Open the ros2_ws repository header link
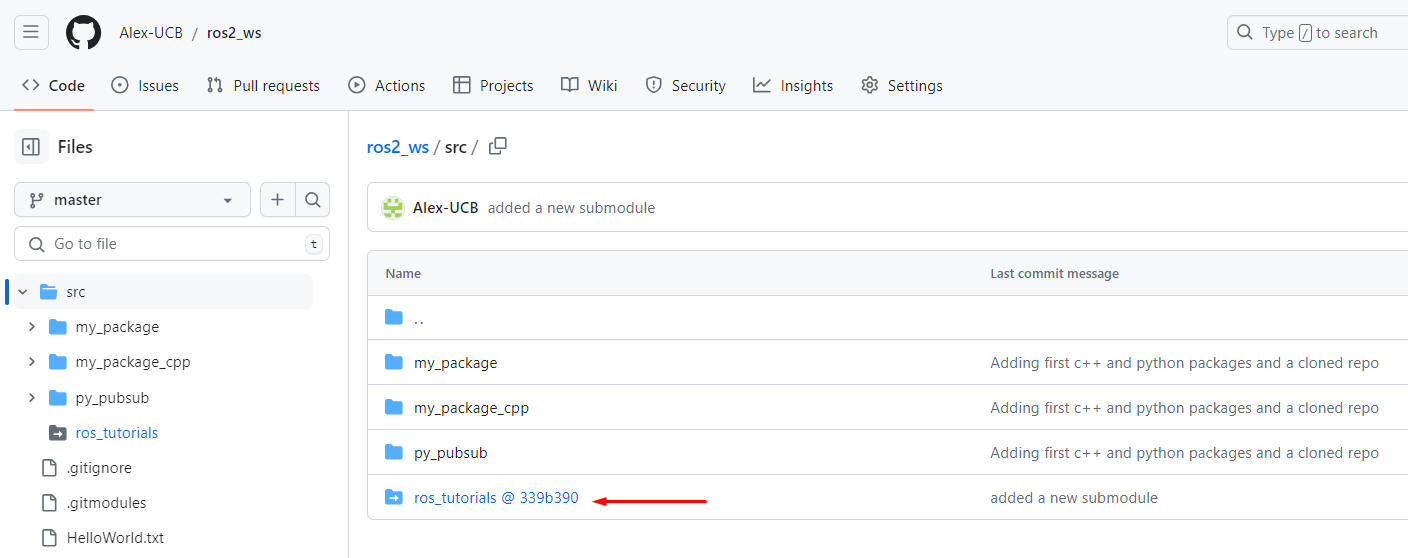The width and height of the screenshot is (1408, 558). tap(234, 32)
